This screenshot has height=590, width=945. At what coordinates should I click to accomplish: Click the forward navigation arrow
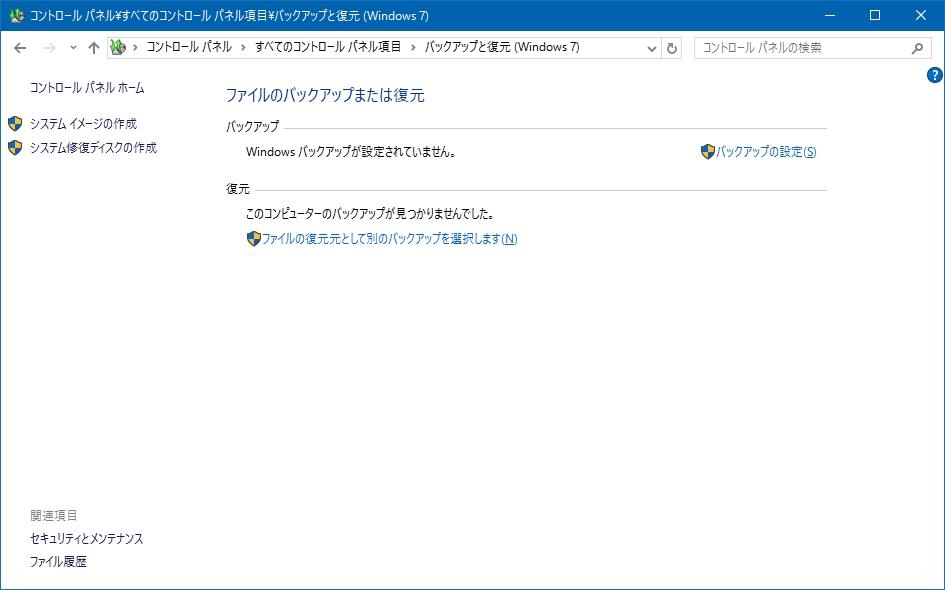(49, 48)
